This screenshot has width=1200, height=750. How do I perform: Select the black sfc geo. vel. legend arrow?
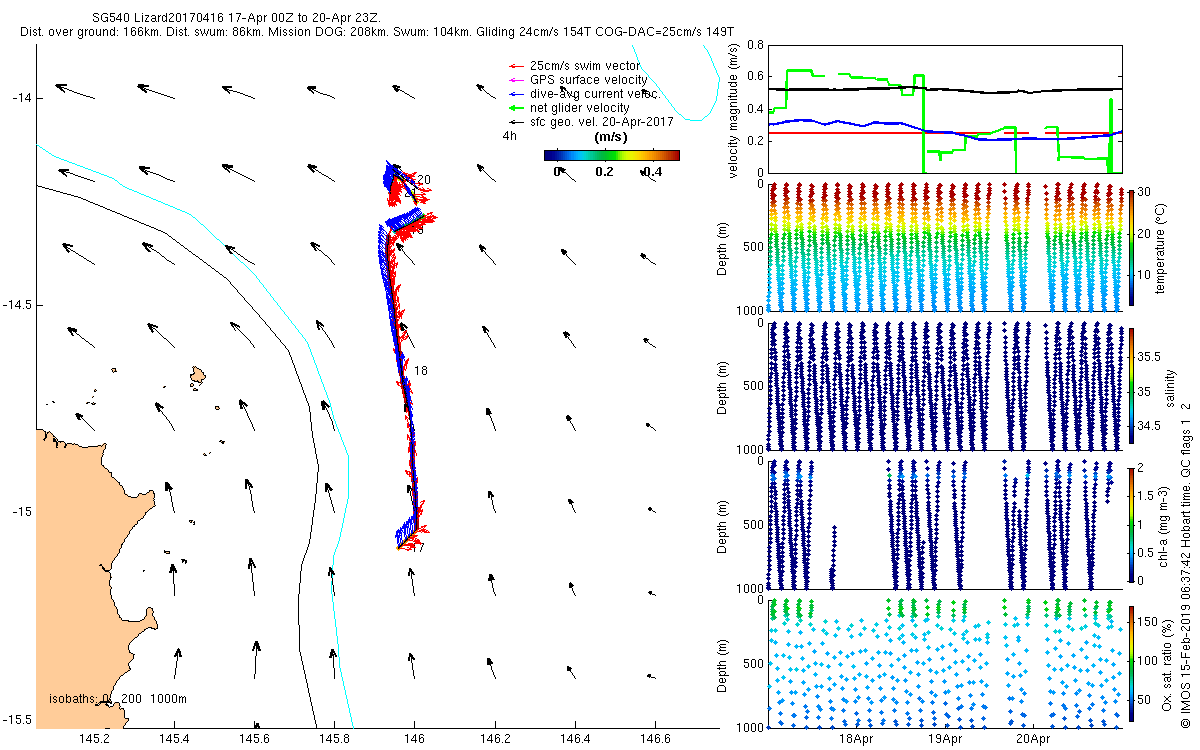[x=516, y=121]
